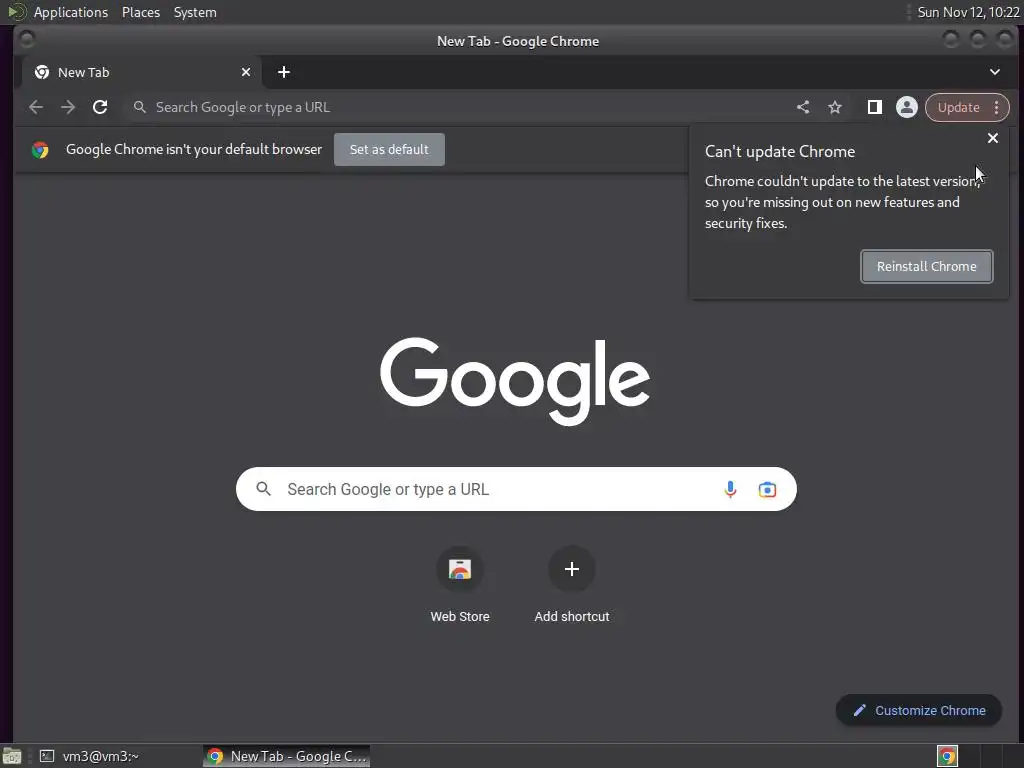Viewport: 1024px width, 768px height.
Task: Open the Applications menu
Action: 71,12
